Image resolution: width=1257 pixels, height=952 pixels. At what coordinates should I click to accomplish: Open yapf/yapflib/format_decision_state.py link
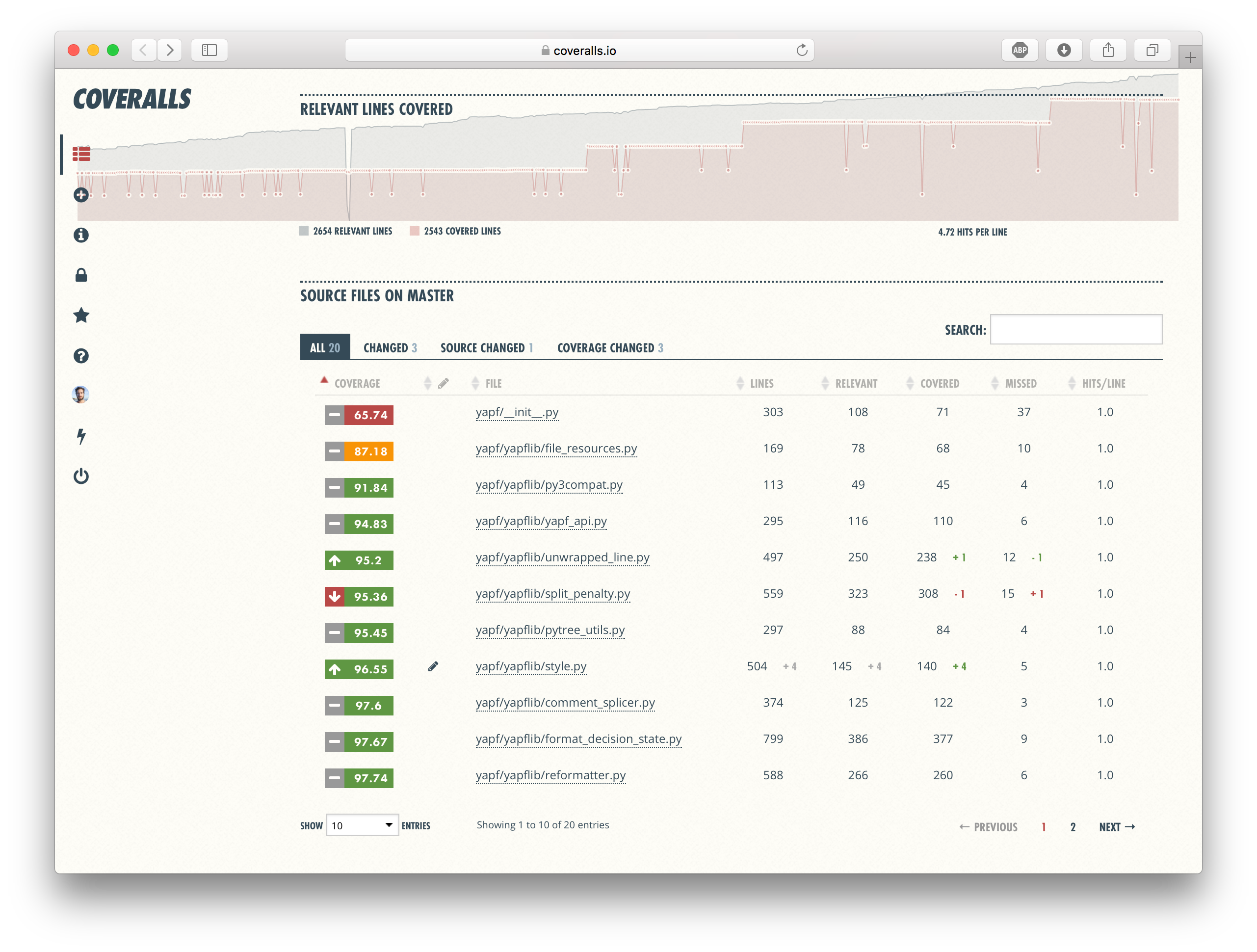578,740
